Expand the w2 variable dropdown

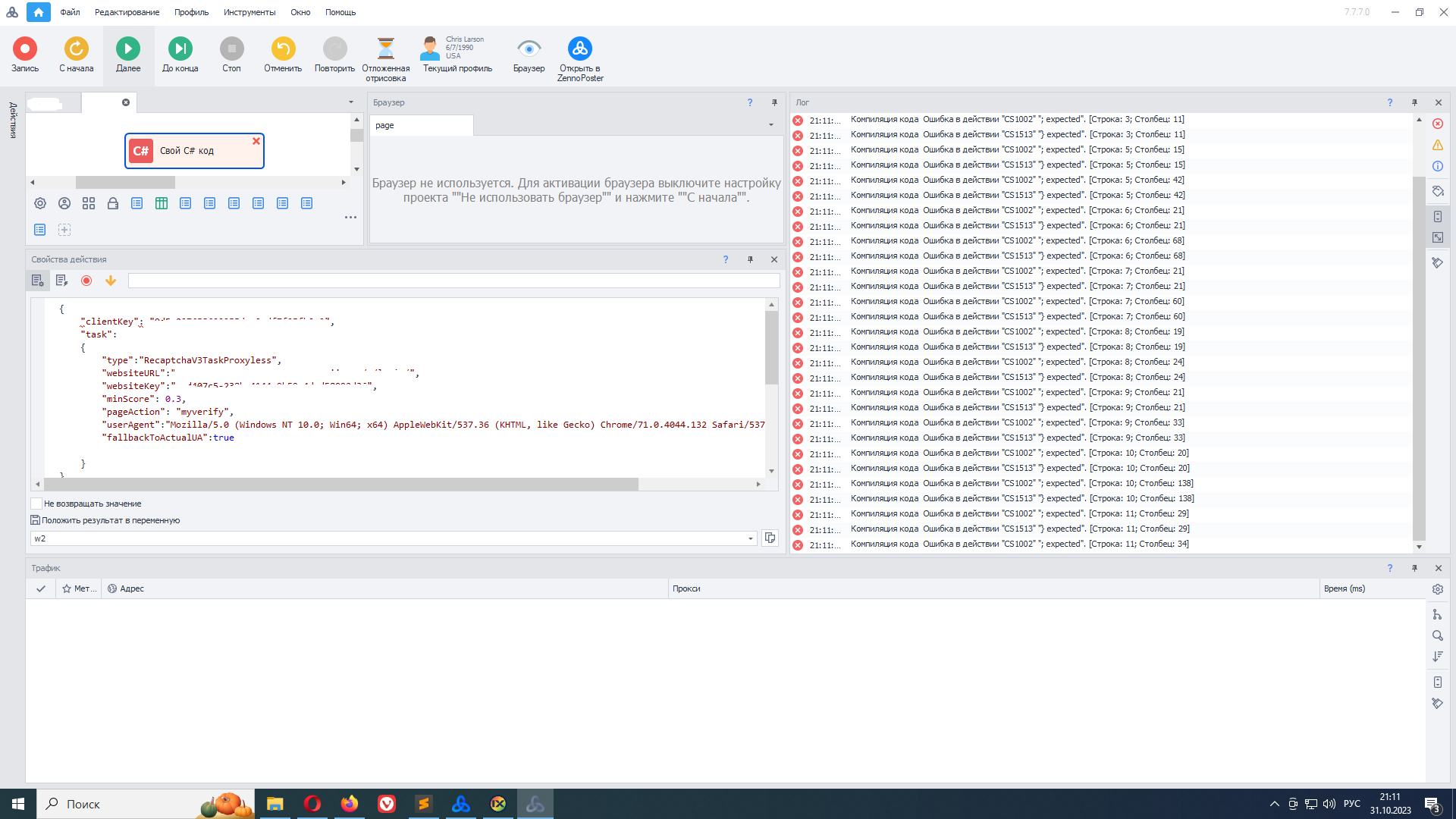pos(751,538)
